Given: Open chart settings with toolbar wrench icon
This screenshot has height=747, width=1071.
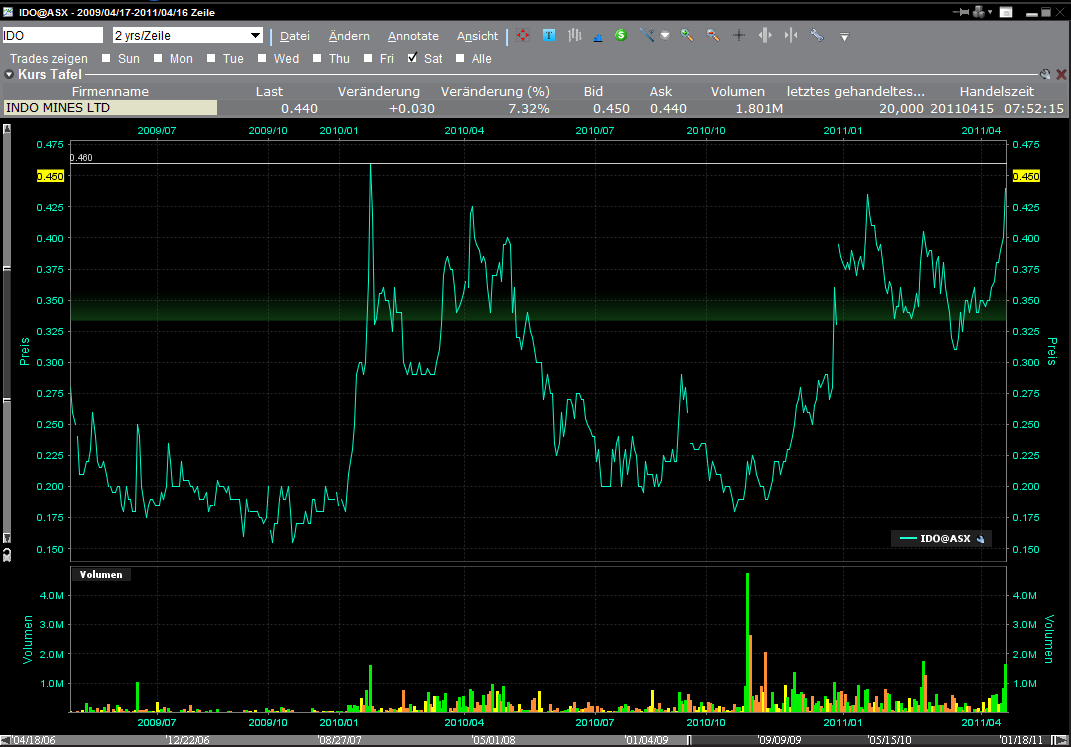Looking at the screenshot, I should point(817,36).
